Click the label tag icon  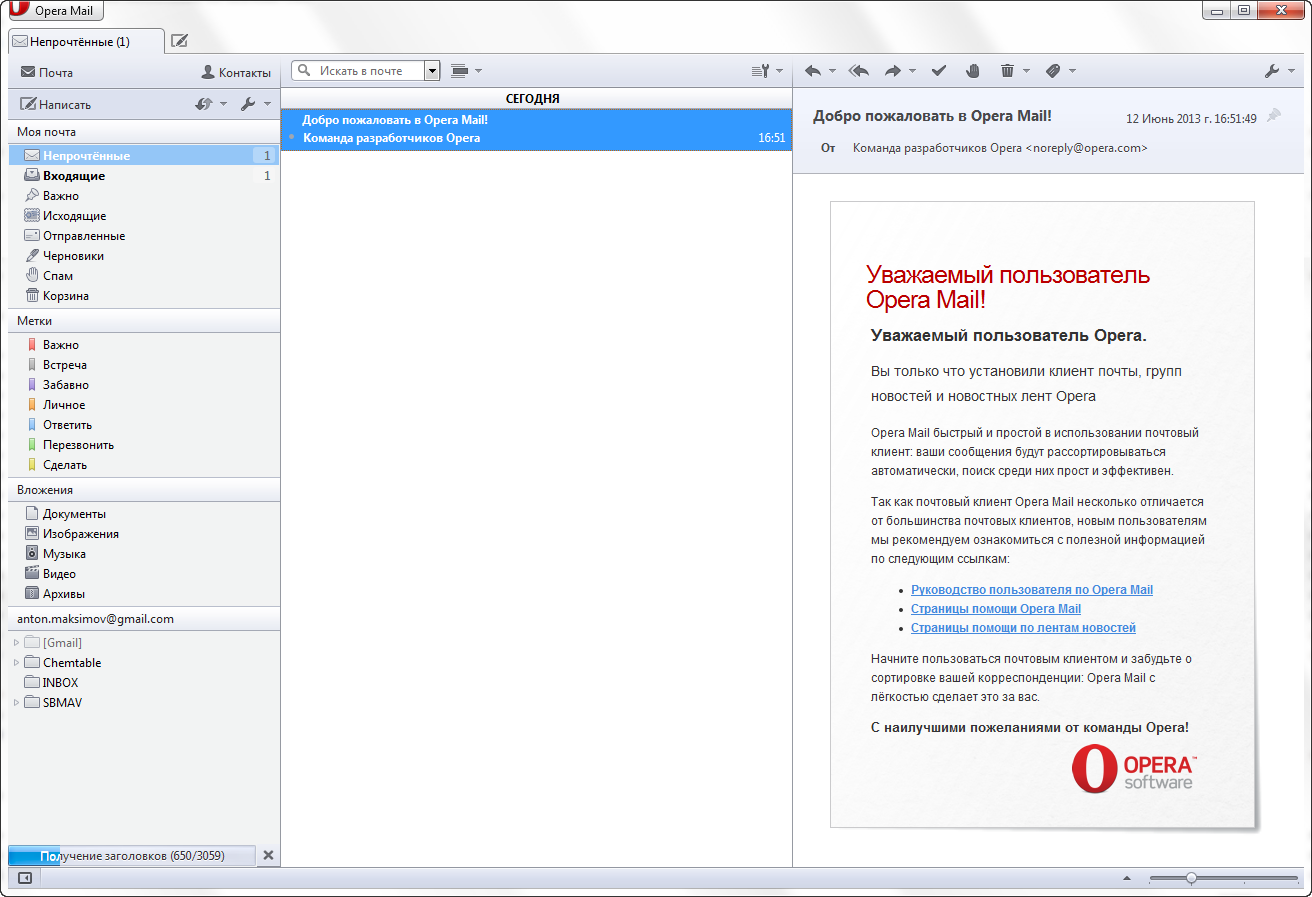(1053, 71)
